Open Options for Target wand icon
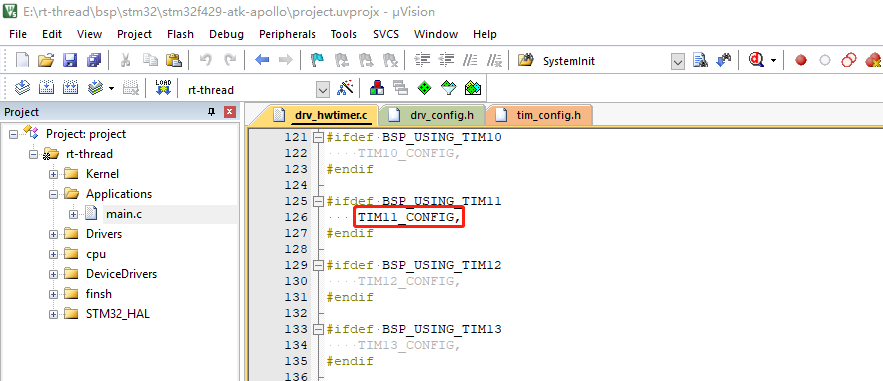This screenshot has width=883, height=381. pyautogui.click(x=345, y=88)
